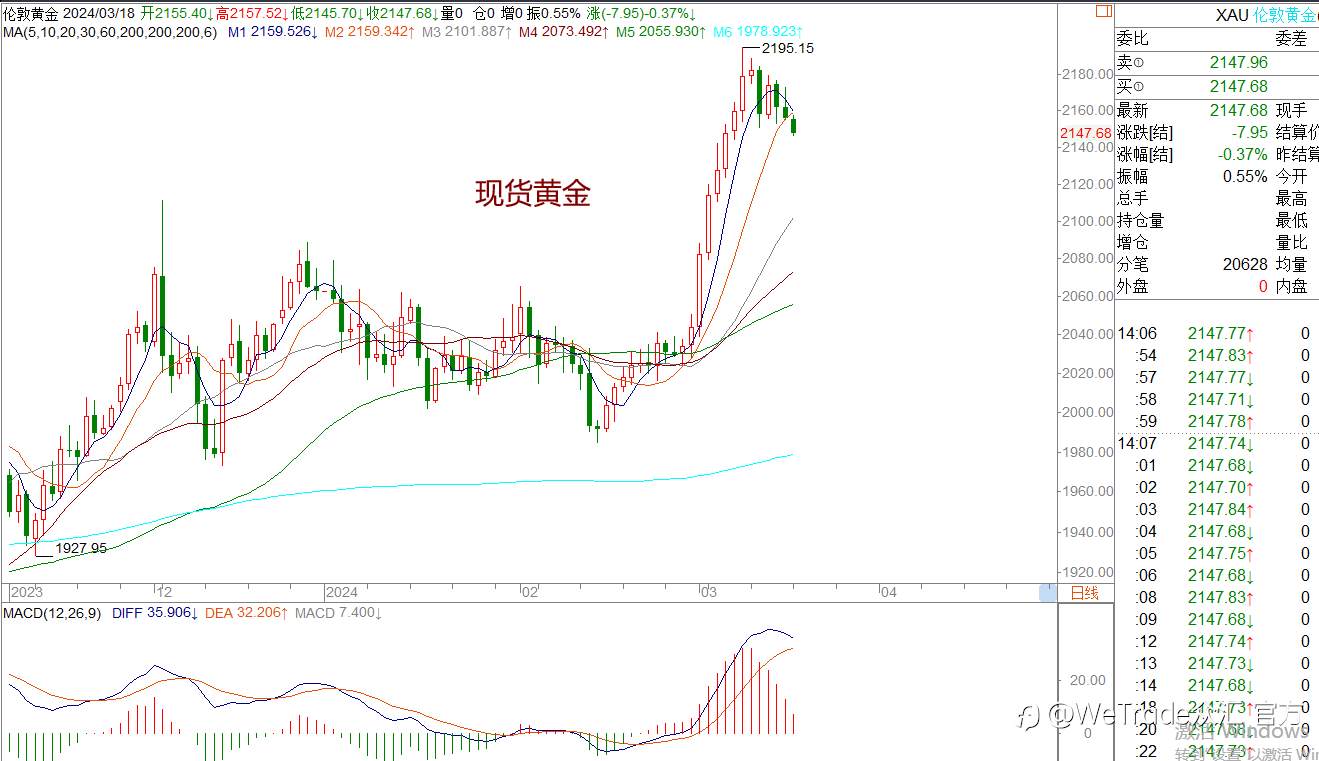The width and height of the screenshot is (1319, 761).
Task: Select the M5 2055.930 moving average label
Action: [x=661, y=32]
